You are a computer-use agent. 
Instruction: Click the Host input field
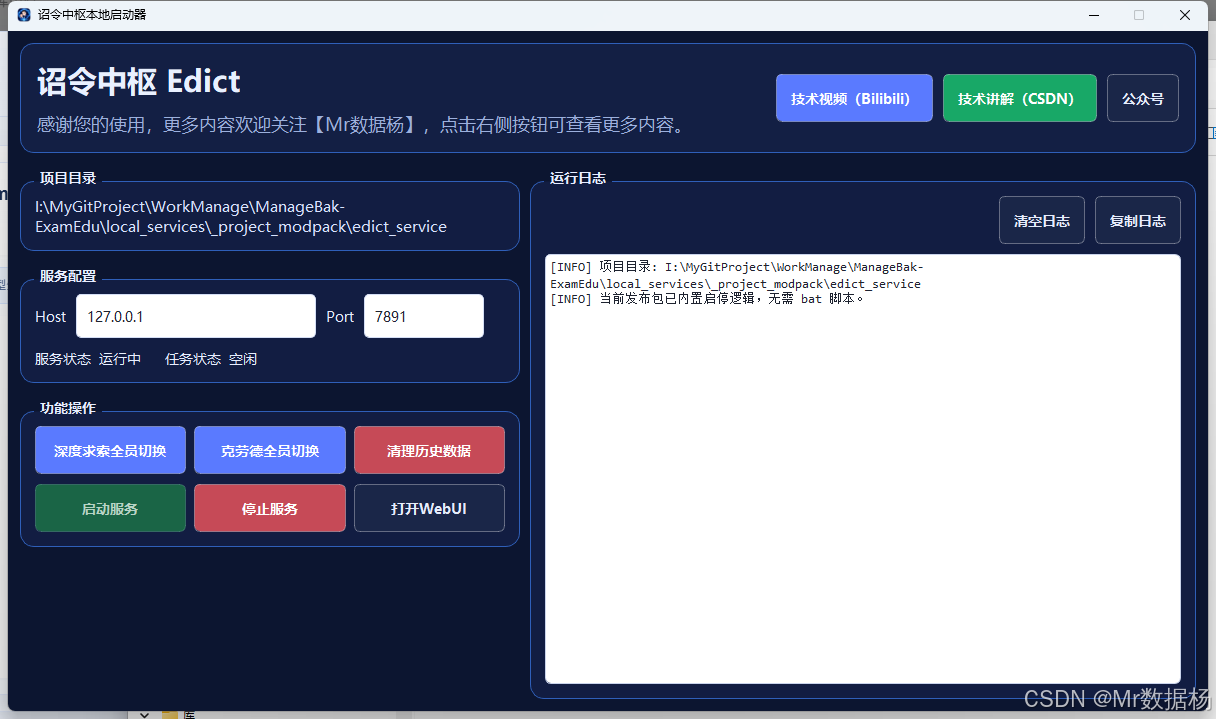click(195, 316)
